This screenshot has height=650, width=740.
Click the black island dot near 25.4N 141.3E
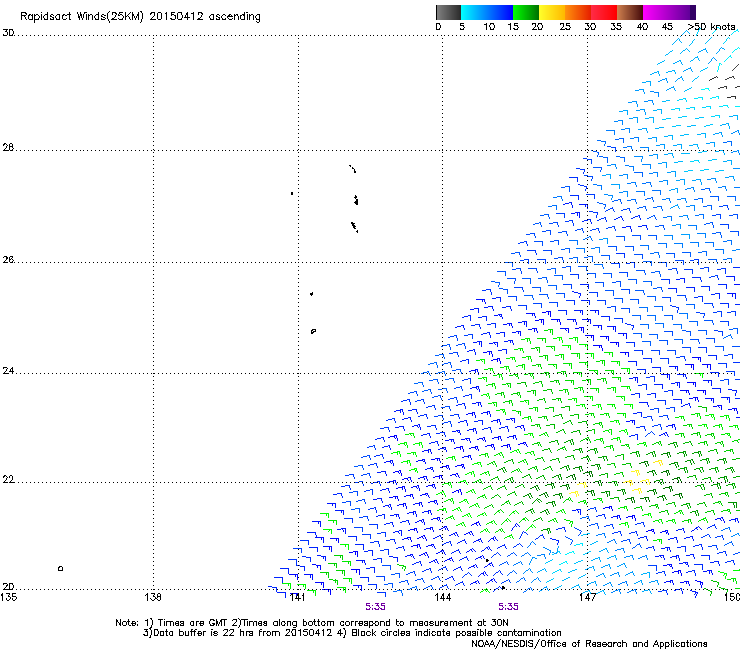pos(311,294)
